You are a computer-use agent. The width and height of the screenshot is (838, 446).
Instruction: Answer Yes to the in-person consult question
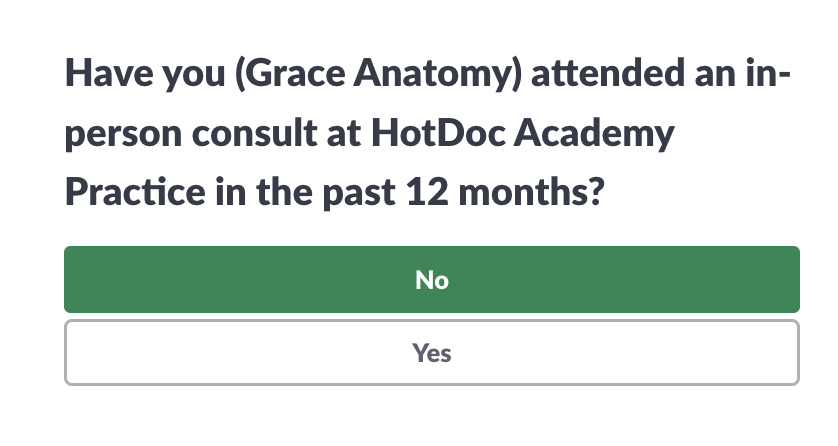[432, 353]
